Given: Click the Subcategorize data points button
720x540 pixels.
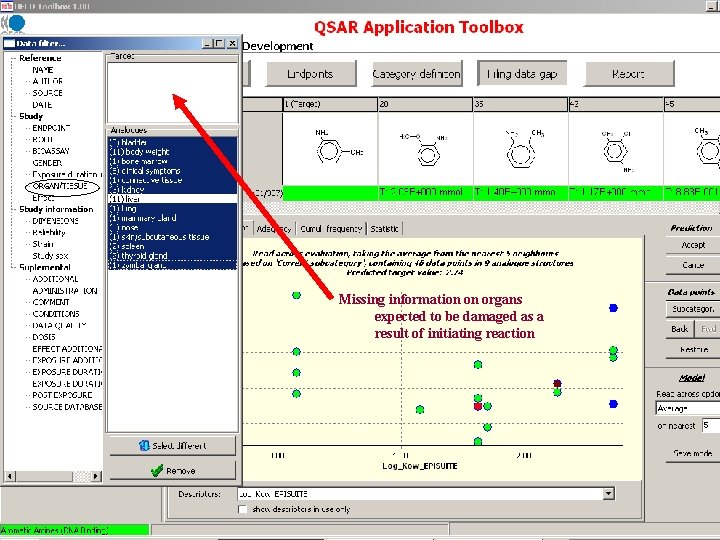Looking at the screenshot, I should coord(693,309).
